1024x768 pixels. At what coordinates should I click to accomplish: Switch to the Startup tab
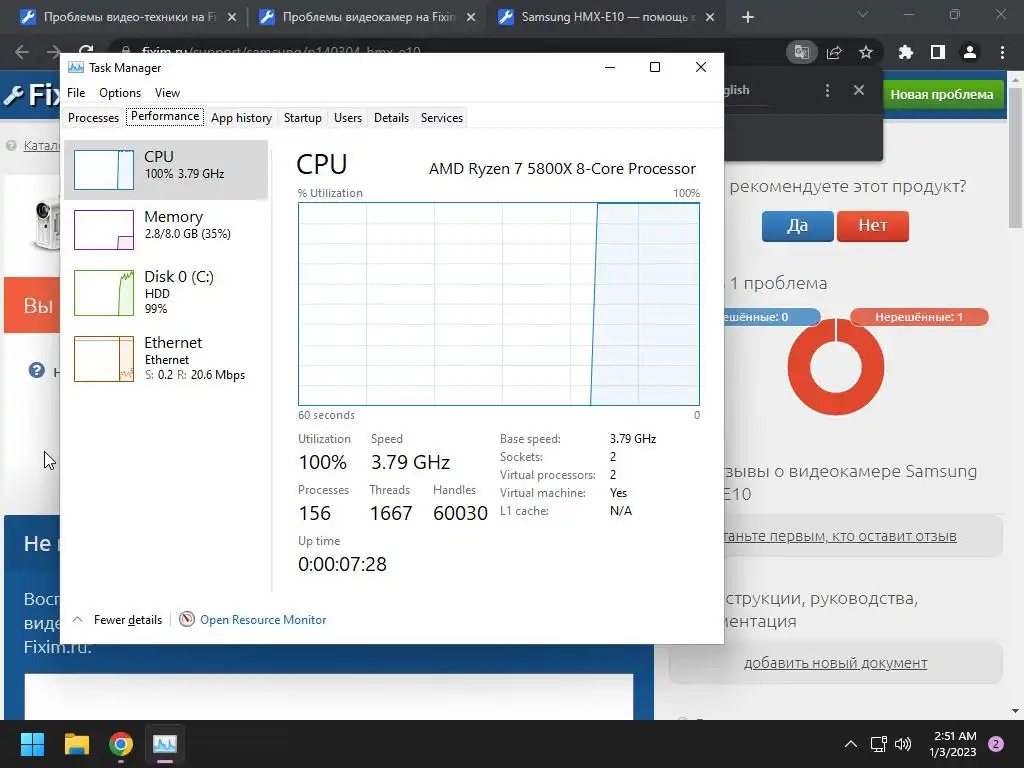click(302, 118)
